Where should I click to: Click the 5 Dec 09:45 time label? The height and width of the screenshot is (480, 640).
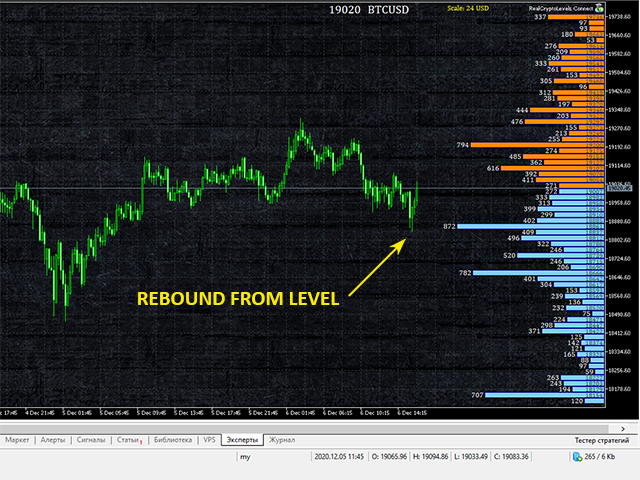click(151, 413)
